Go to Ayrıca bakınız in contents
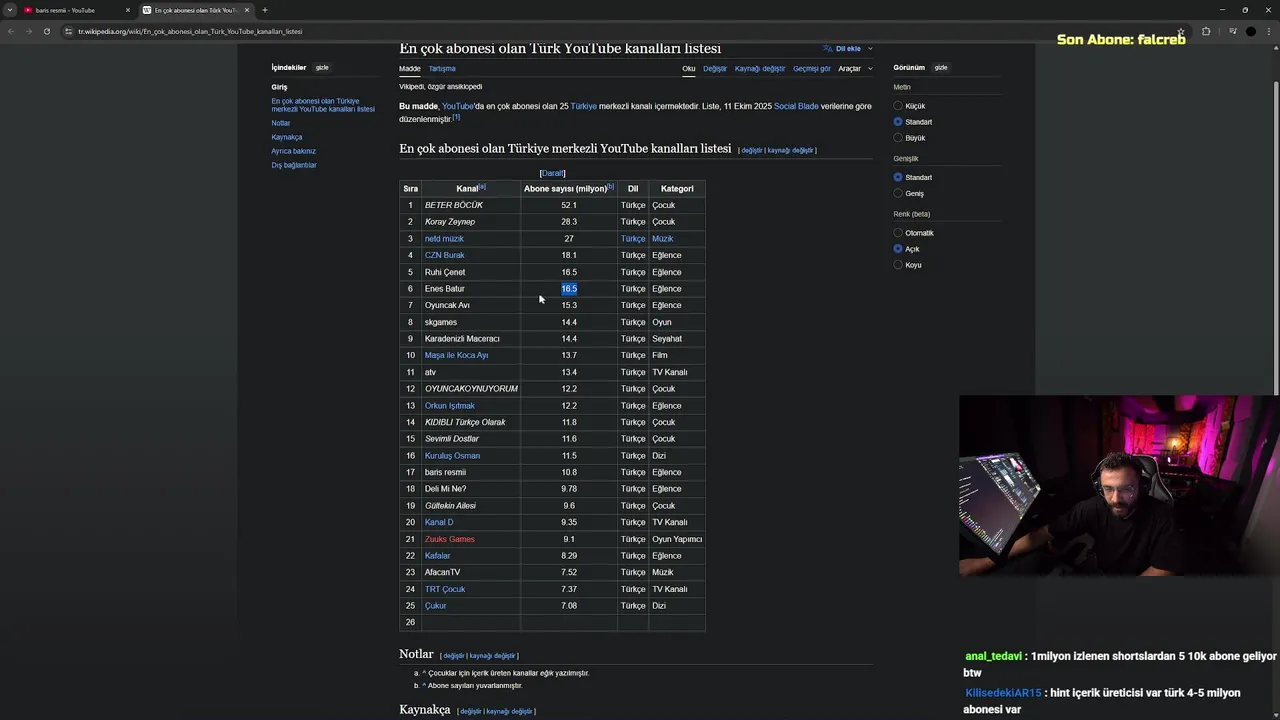Screen dimensions: 1280x720 (x=293, y=151)
